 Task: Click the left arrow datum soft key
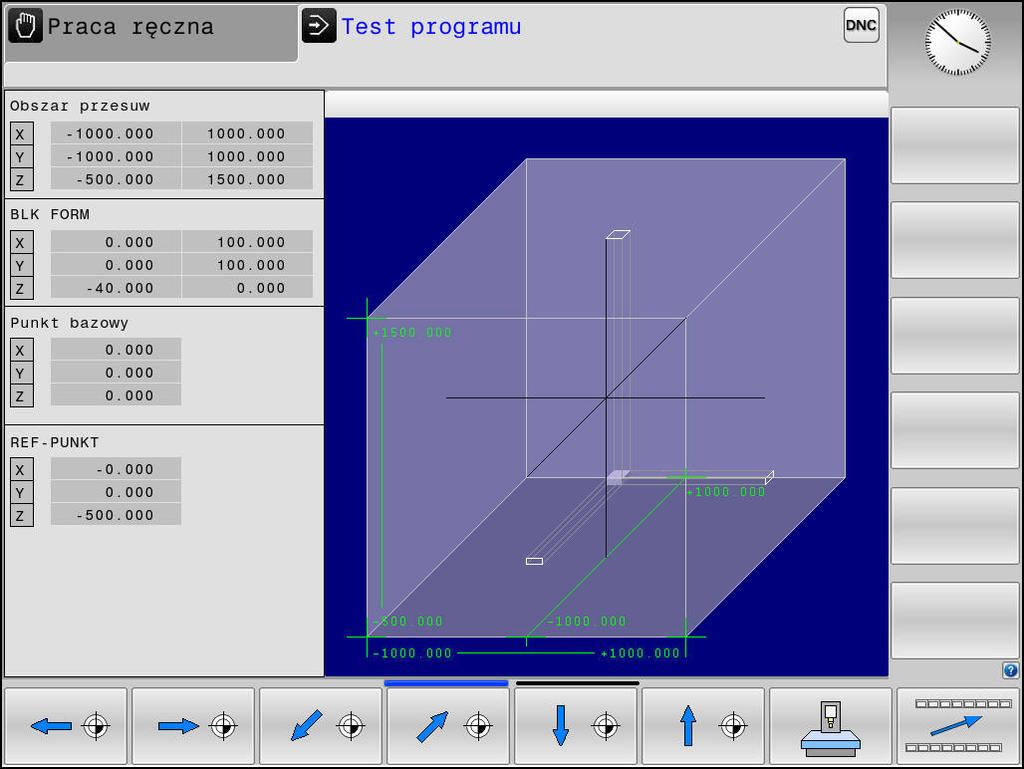coord(65,725)
